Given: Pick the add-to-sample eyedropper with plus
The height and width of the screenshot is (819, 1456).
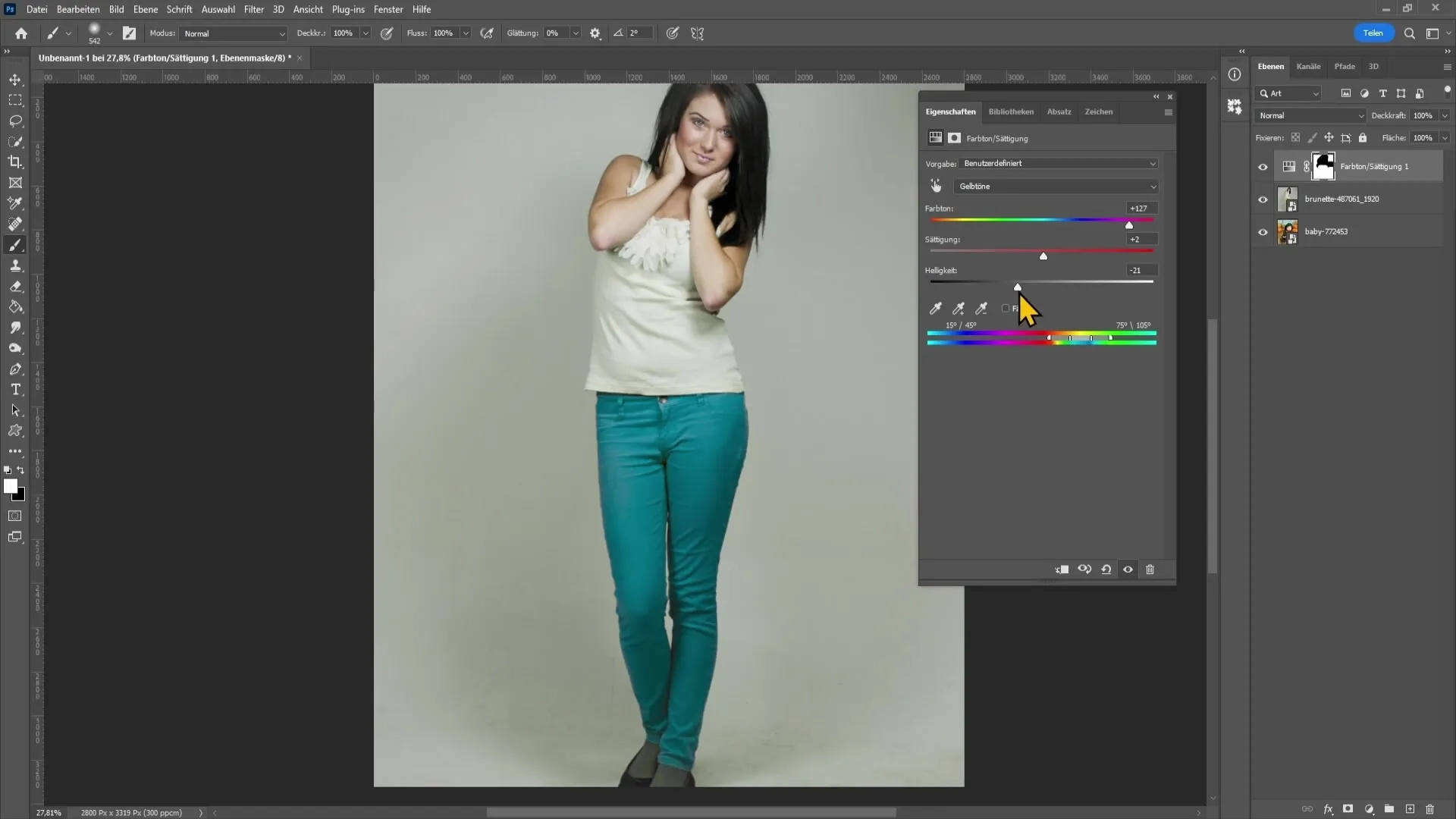Looking at the screenshot, I should [x=959, y=309].
